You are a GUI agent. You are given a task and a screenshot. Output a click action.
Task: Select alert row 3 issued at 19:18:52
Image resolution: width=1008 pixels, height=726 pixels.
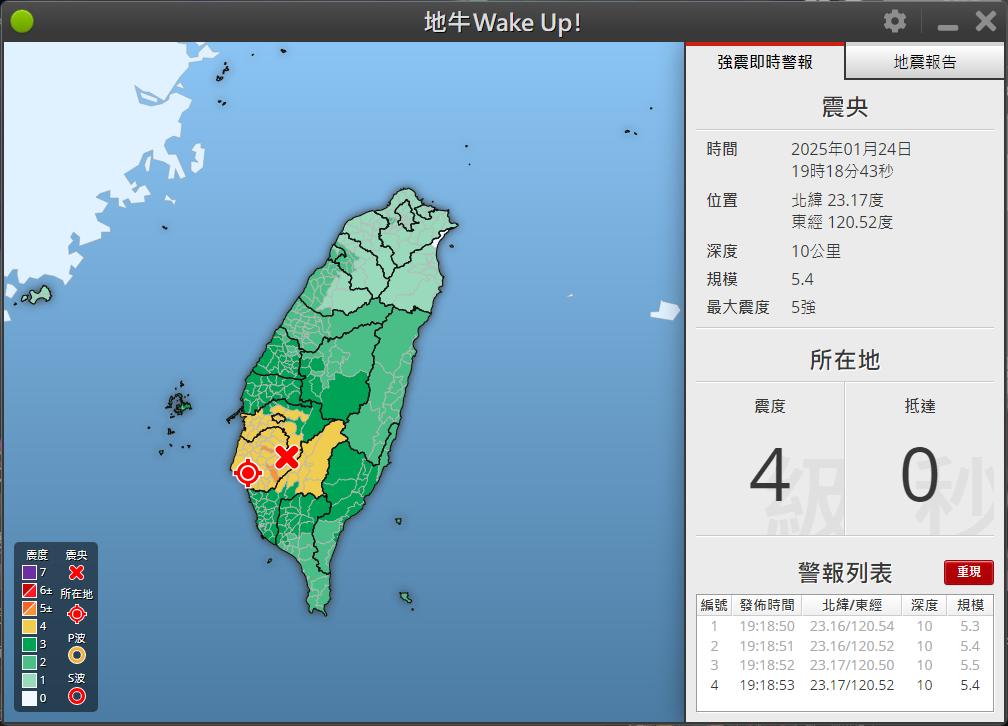(845, 665)
